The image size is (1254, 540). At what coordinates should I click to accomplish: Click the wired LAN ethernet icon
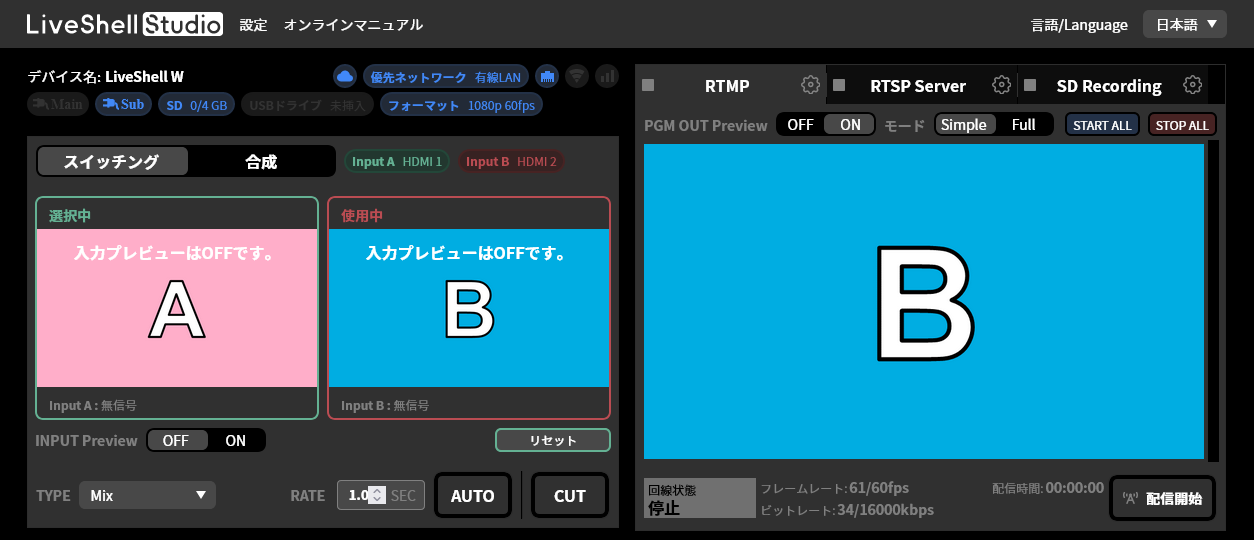pyautogui.click(x=546, y=76)
